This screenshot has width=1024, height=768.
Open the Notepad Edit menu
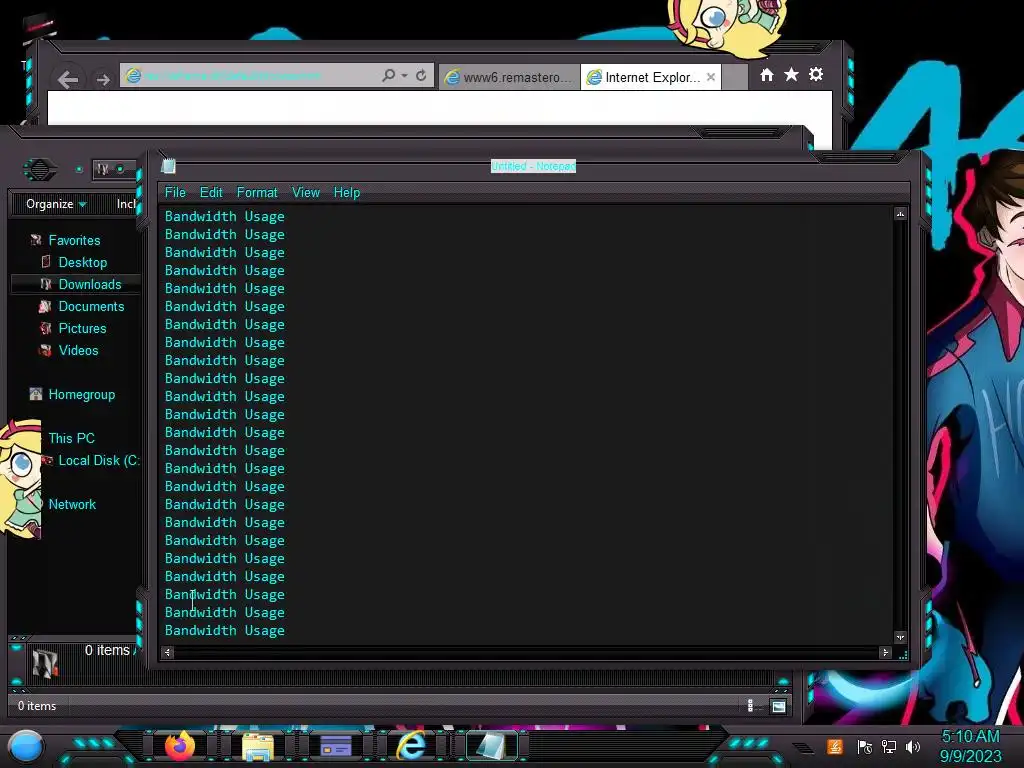(211, 192)
